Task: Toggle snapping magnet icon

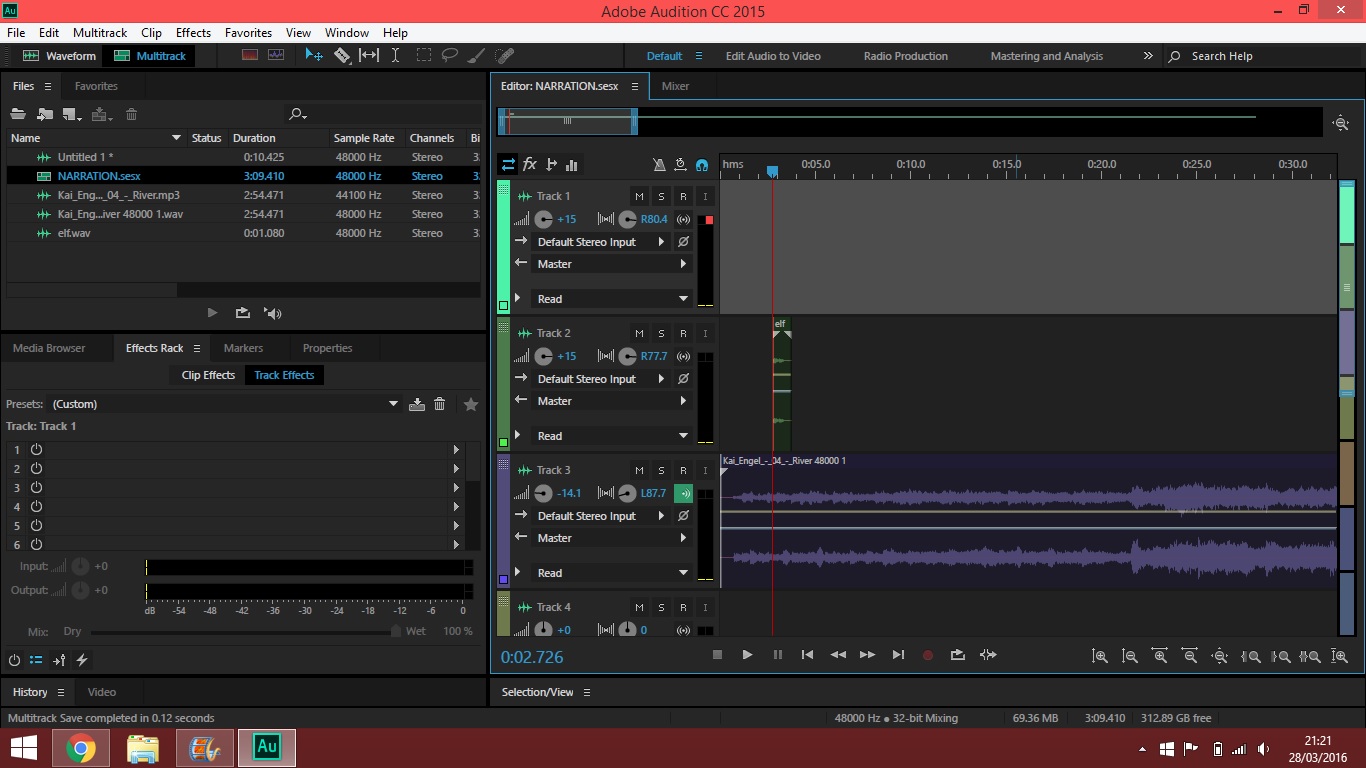Action: (702, 164)
